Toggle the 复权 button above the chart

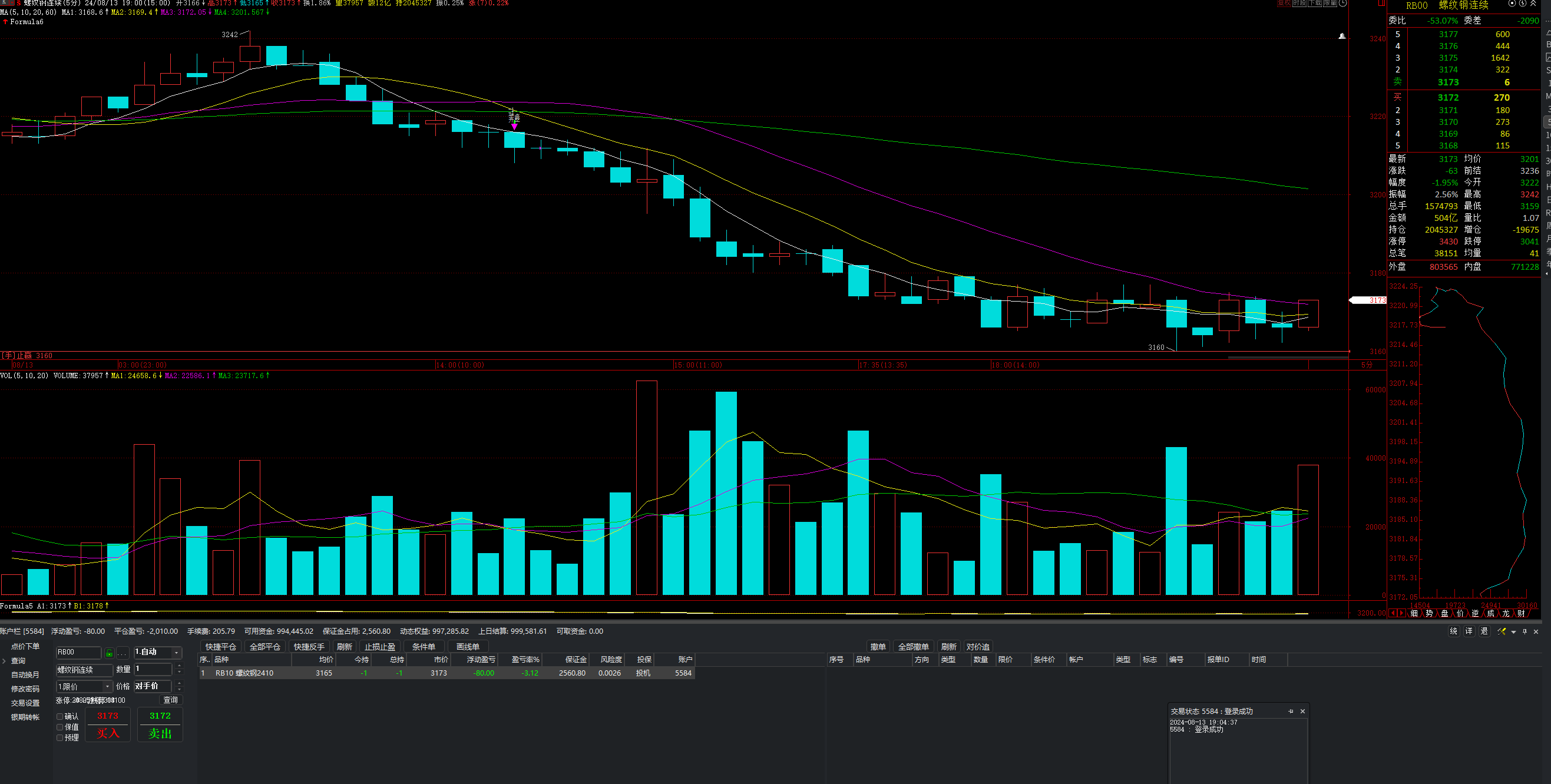(1284, 2)
